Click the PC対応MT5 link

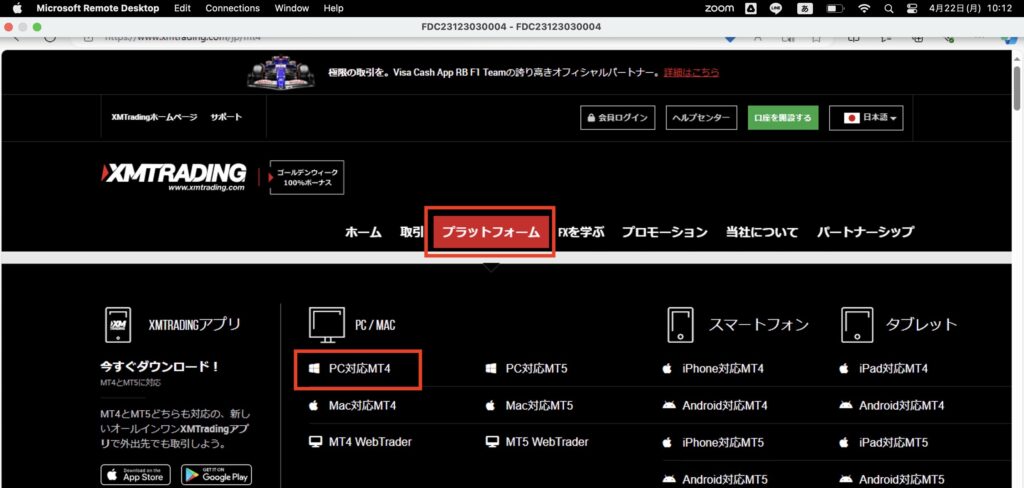(x=537, y=369)
